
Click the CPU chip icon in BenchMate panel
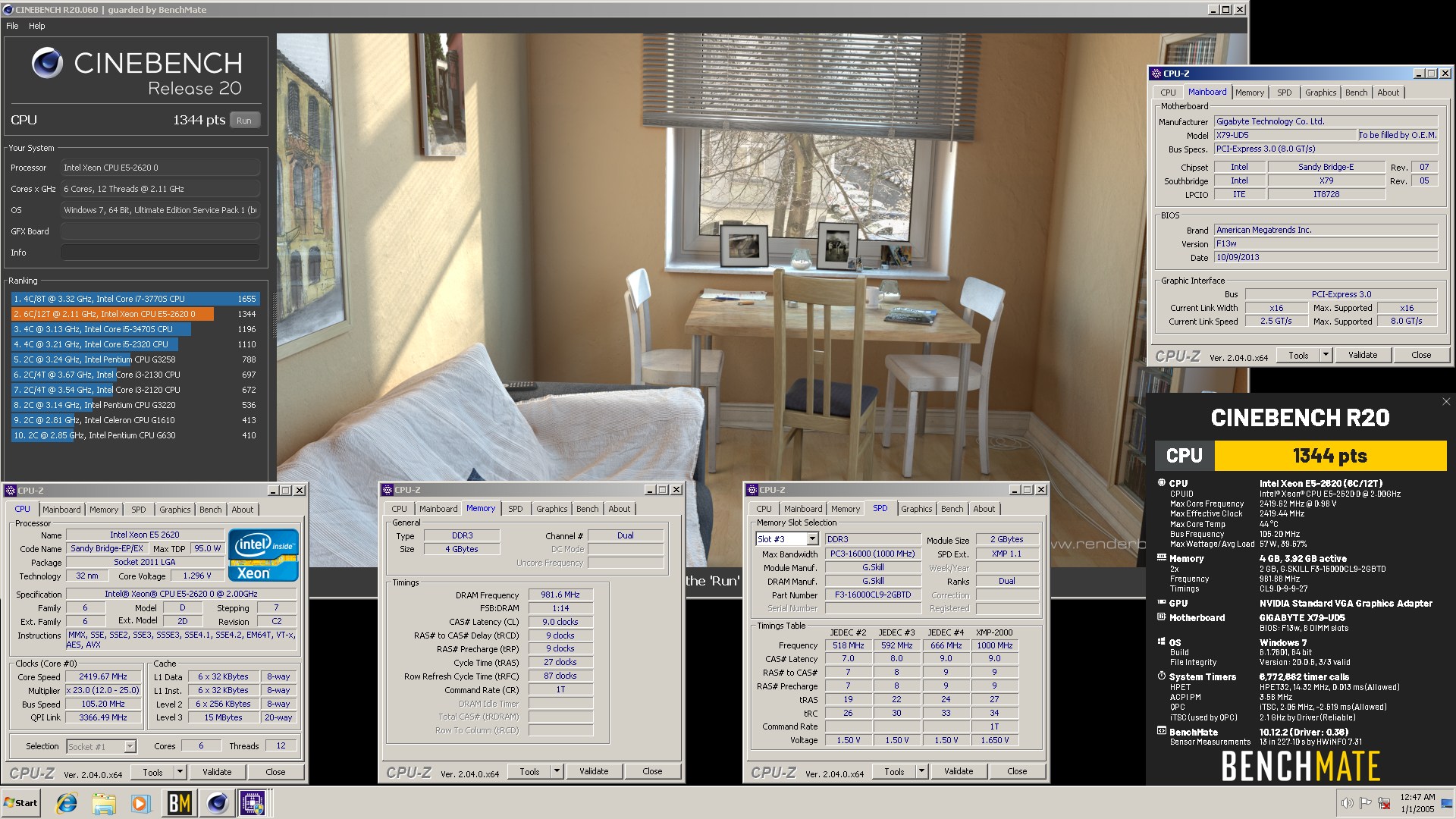tap(1161, 482)
